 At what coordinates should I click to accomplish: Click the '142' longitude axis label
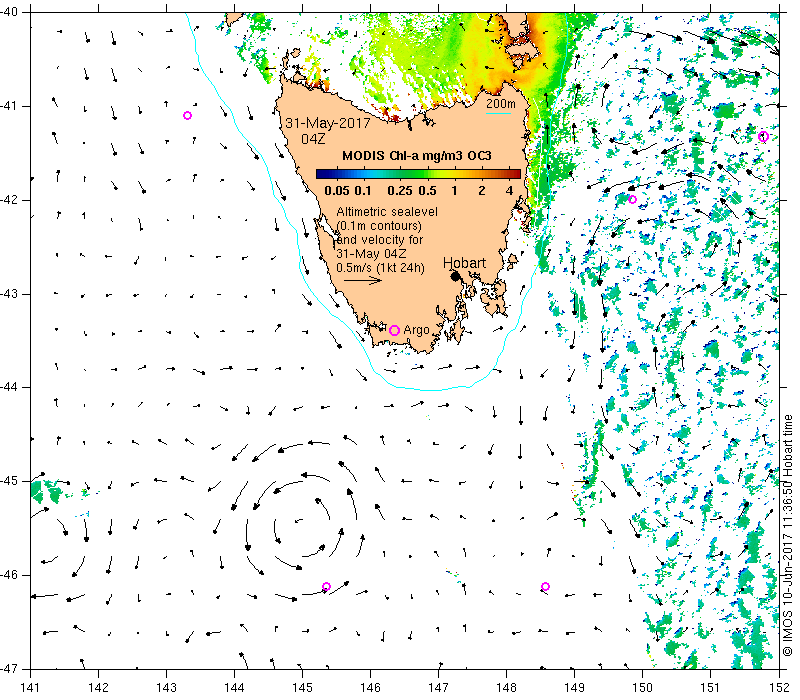point(98,687)
